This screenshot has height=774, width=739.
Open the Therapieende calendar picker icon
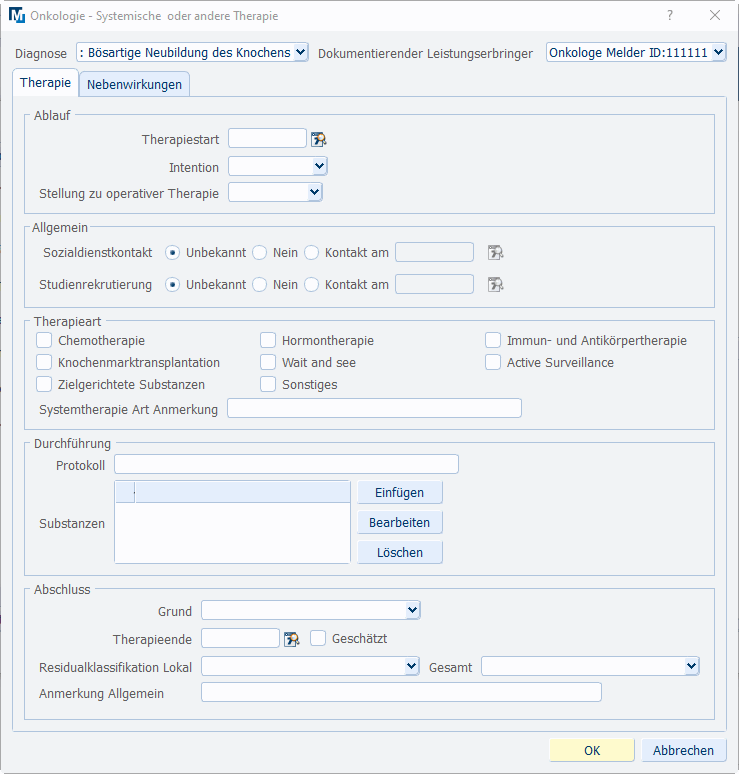pyautogui.click(x=292, y=639)
